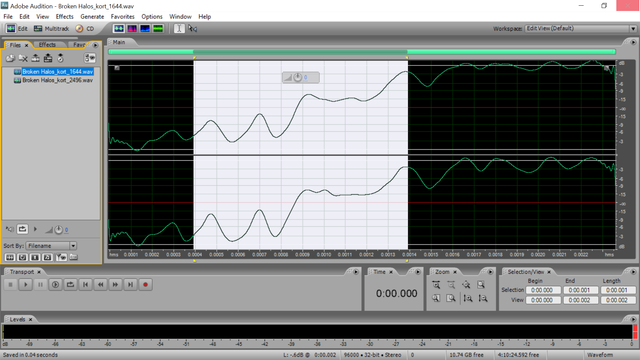
Task: Open Files panel advanced options button
Action: pos(89,58)
